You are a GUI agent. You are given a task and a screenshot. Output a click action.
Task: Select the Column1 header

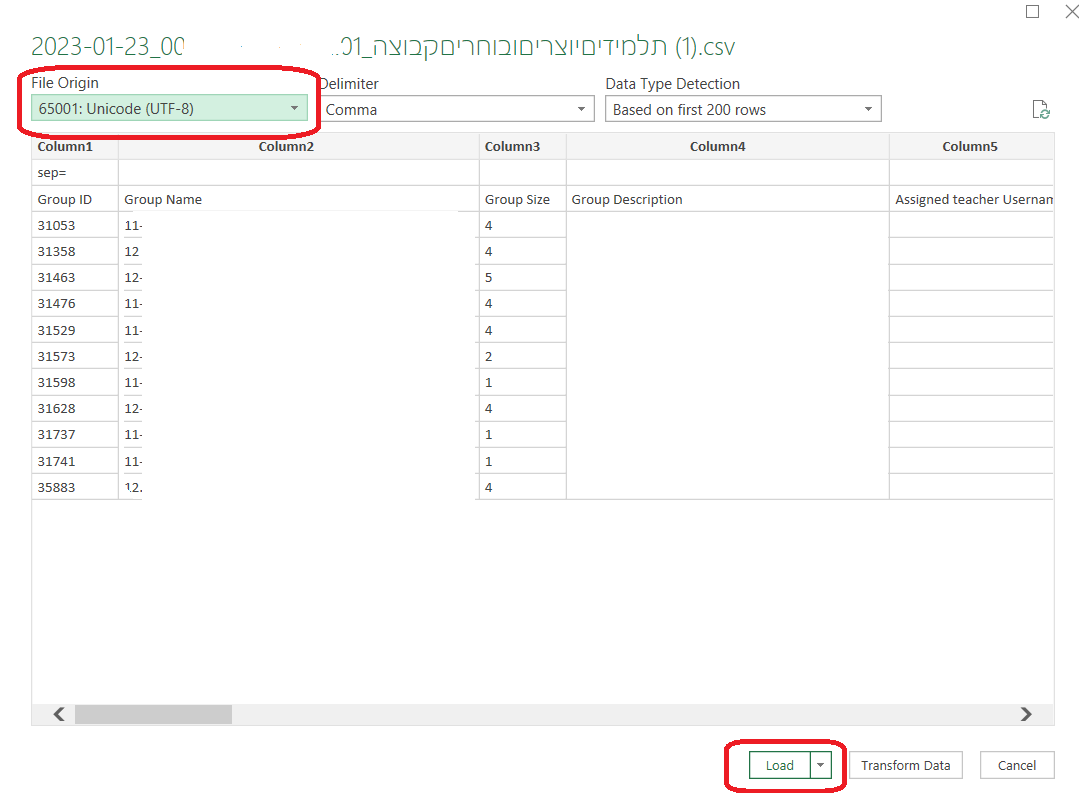click(x=65, y=147)
